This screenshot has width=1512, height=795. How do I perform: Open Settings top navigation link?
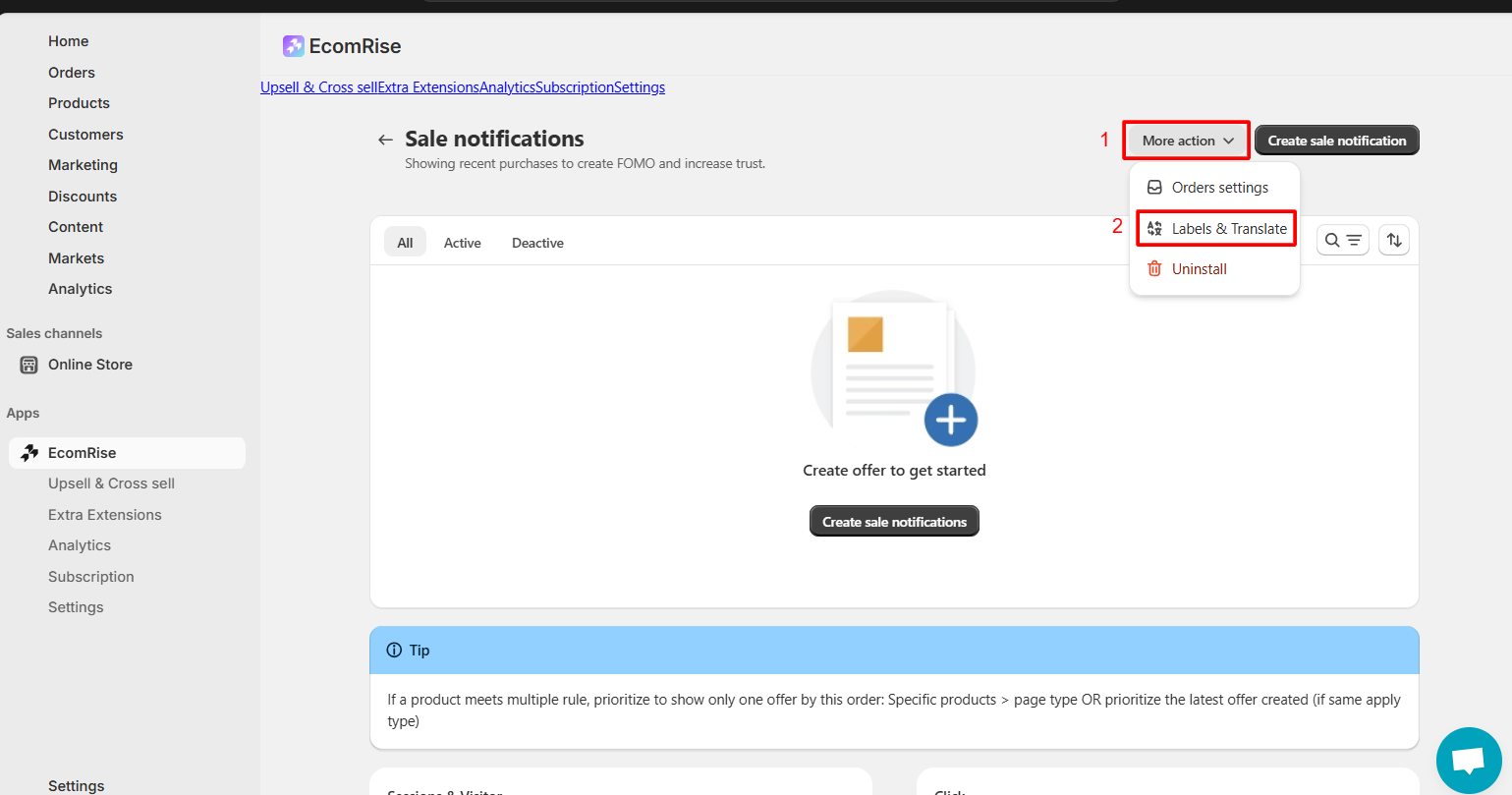click(x=640, y=87)
